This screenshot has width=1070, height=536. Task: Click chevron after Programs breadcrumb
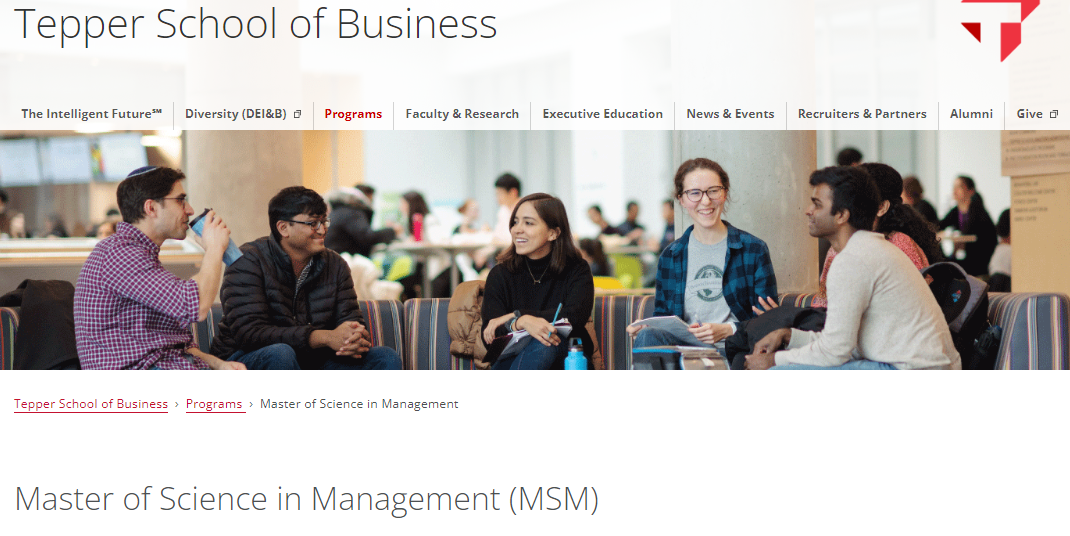[251, 404]
